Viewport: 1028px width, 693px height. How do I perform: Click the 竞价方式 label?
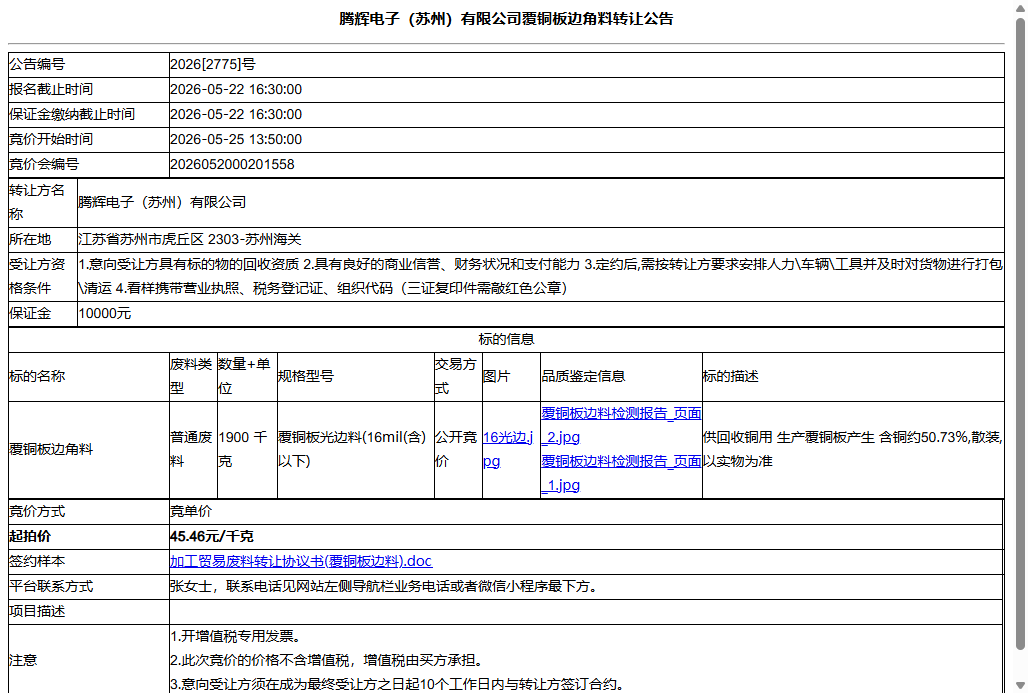pyautogui.click(x=37, y=511)
